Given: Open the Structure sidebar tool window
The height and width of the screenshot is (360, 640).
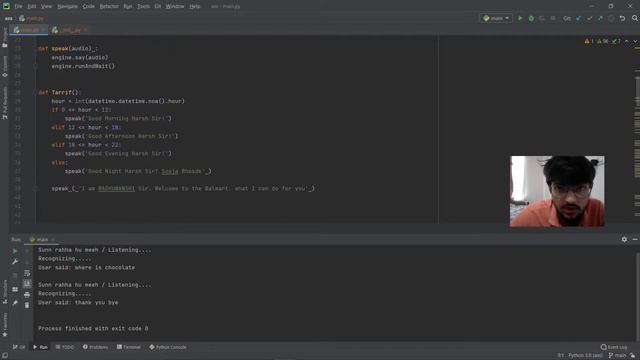Looking at the screenshot, I should 5,291.
